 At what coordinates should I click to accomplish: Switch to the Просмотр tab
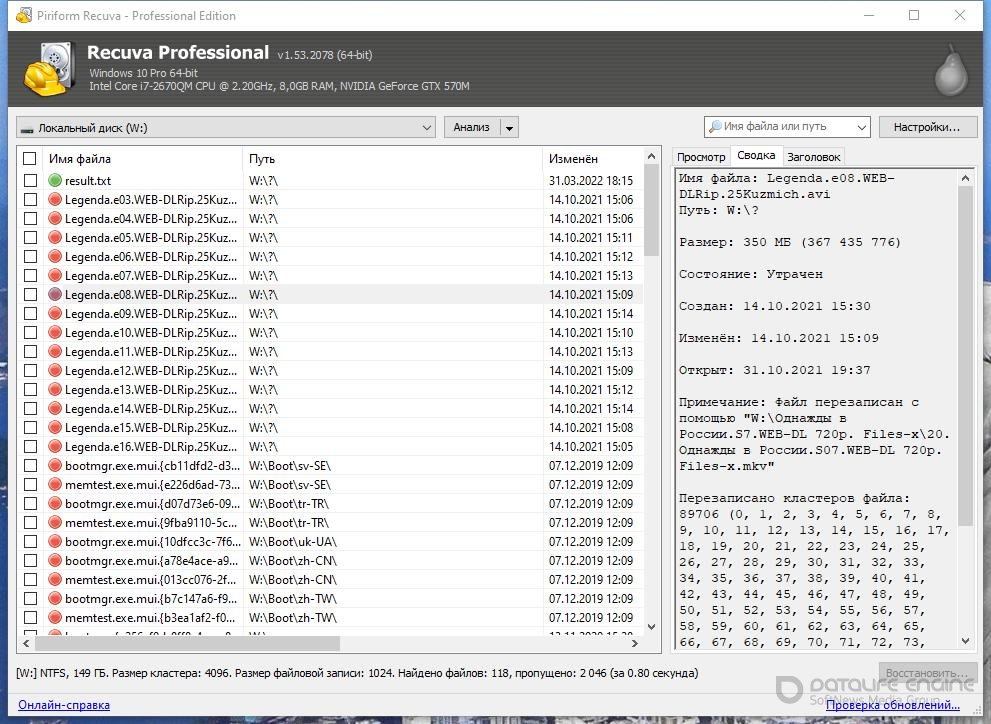(x=701, y=157)
